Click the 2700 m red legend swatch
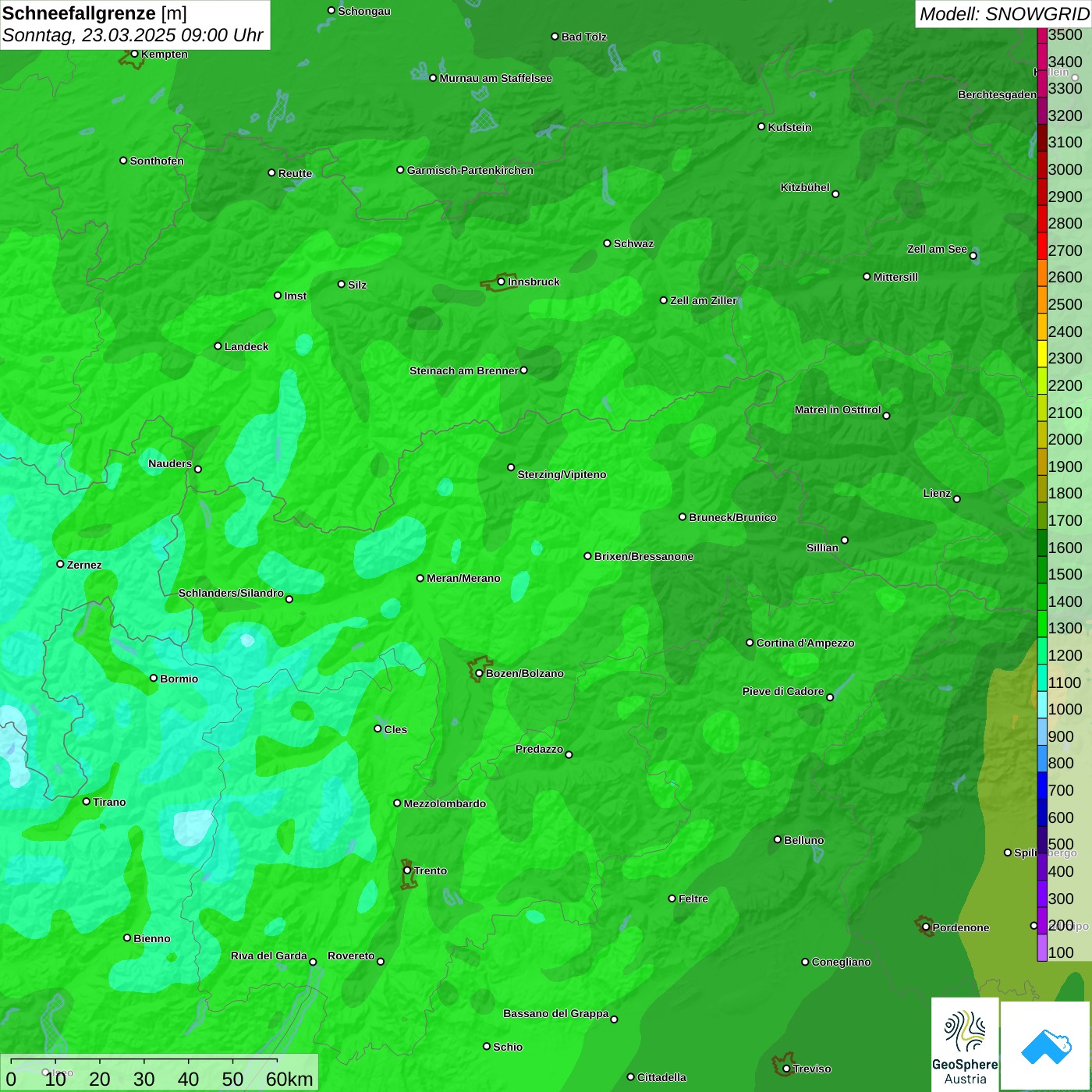Viewport: 1092px width, 1092px height. pos(1041,246)
